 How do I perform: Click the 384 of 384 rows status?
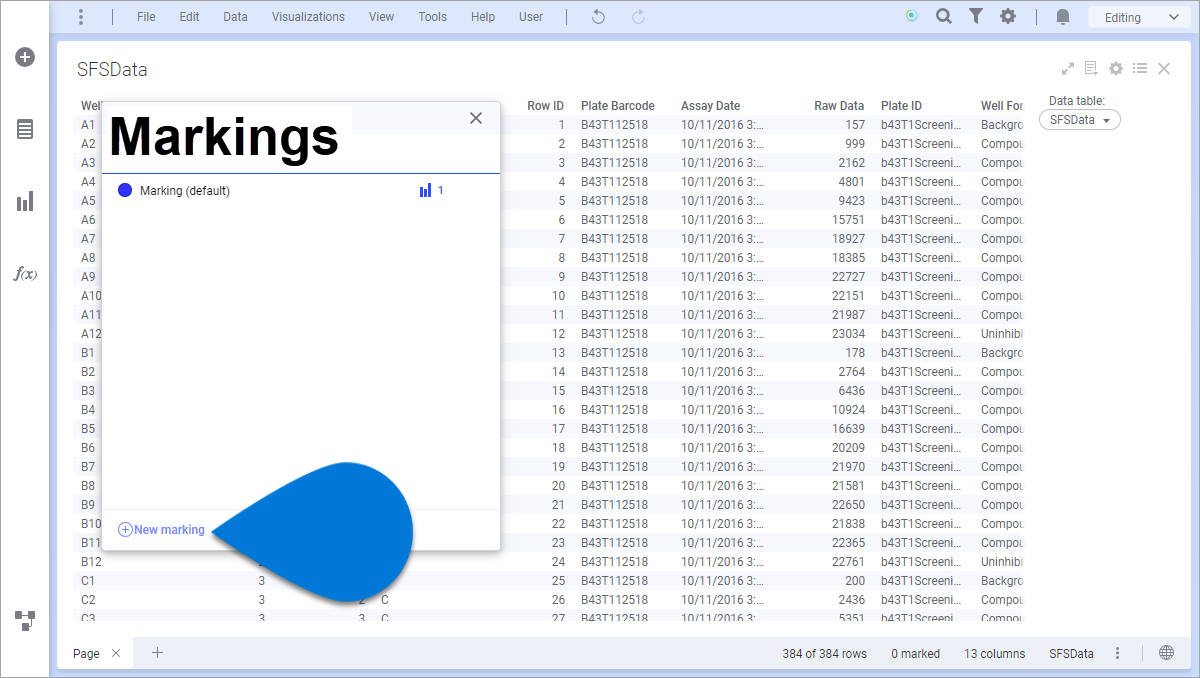click(825, 654)
